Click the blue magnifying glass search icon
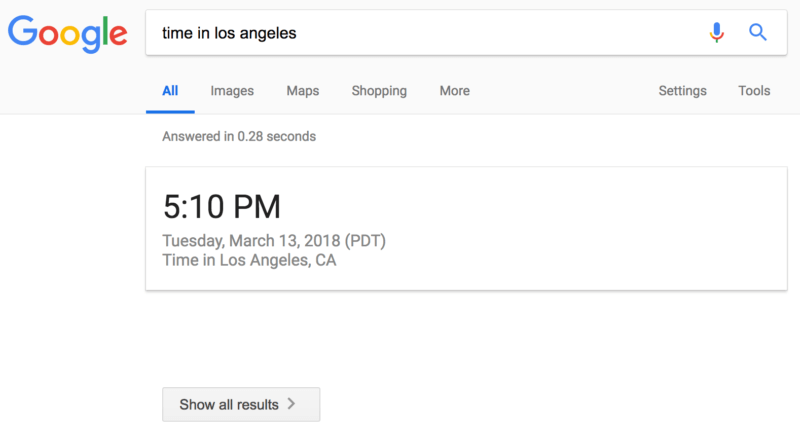 tap(758, 33)
